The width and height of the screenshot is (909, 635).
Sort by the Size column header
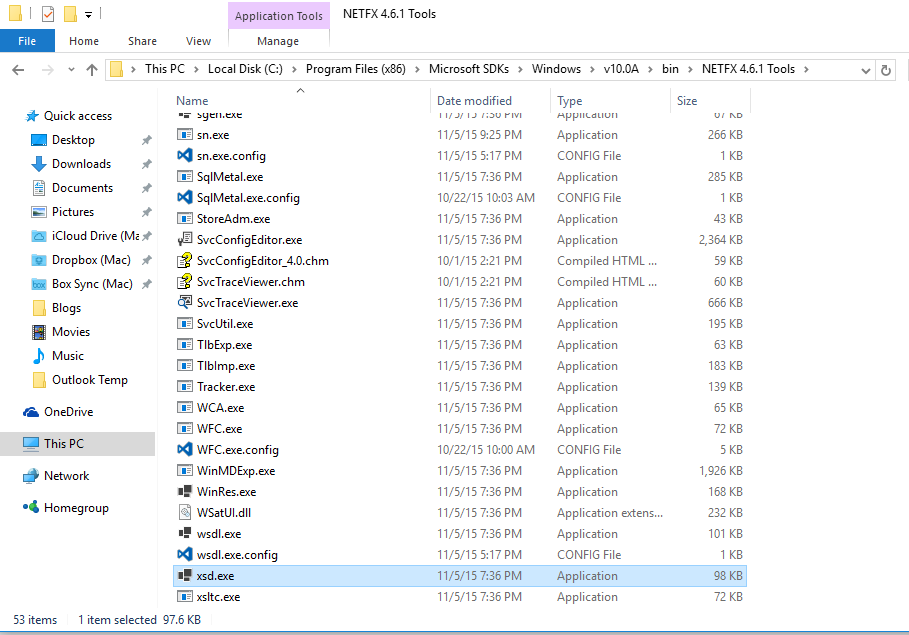point(711,101)
